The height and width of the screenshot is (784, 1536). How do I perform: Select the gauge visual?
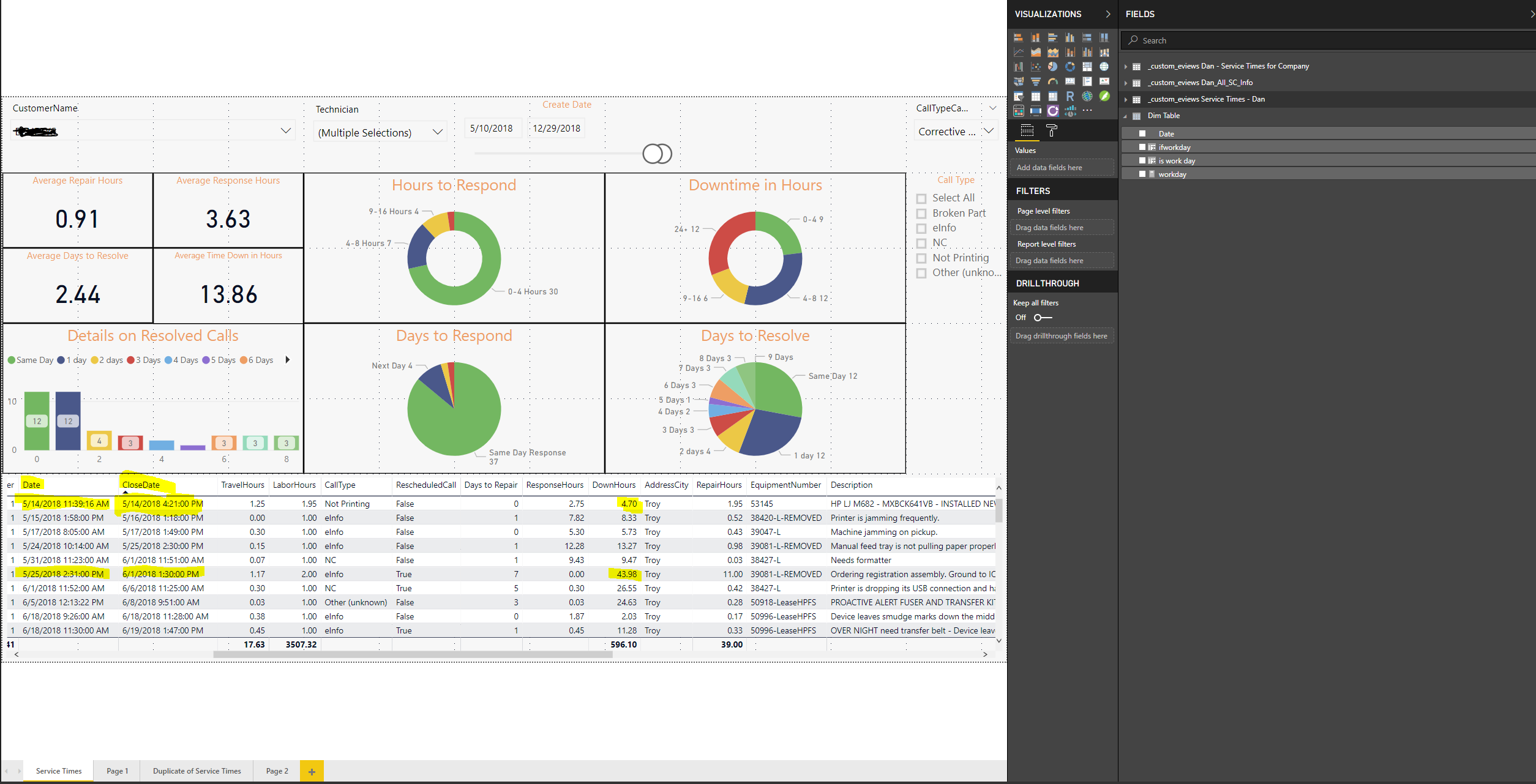click(1053, 81)
